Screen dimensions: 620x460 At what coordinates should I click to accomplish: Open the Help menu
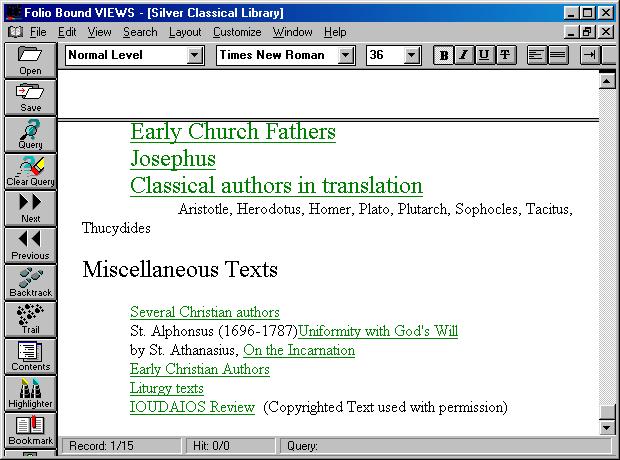click(x=335, y=32)
